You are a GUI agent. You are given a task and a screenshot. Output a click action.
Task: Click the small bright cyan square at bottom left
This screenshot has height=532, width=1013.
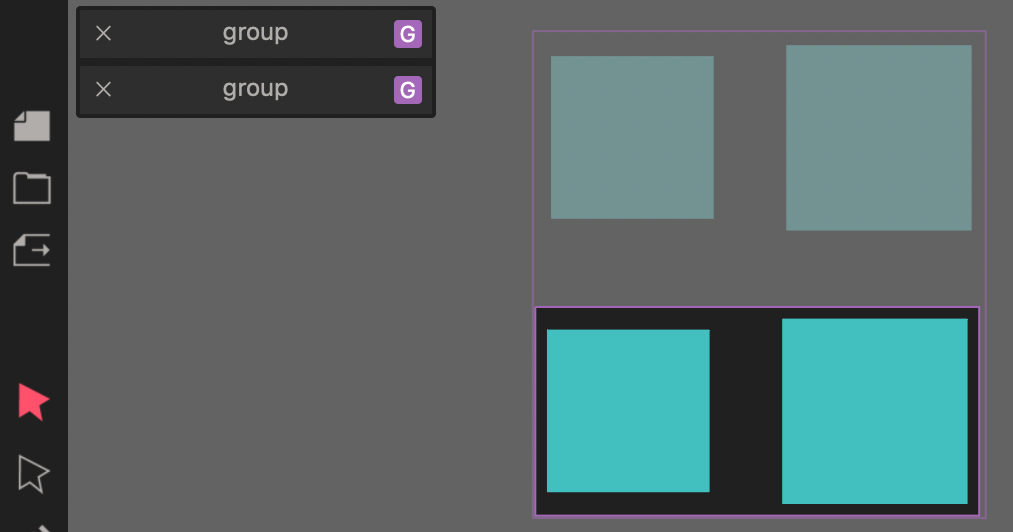[628, 410]
